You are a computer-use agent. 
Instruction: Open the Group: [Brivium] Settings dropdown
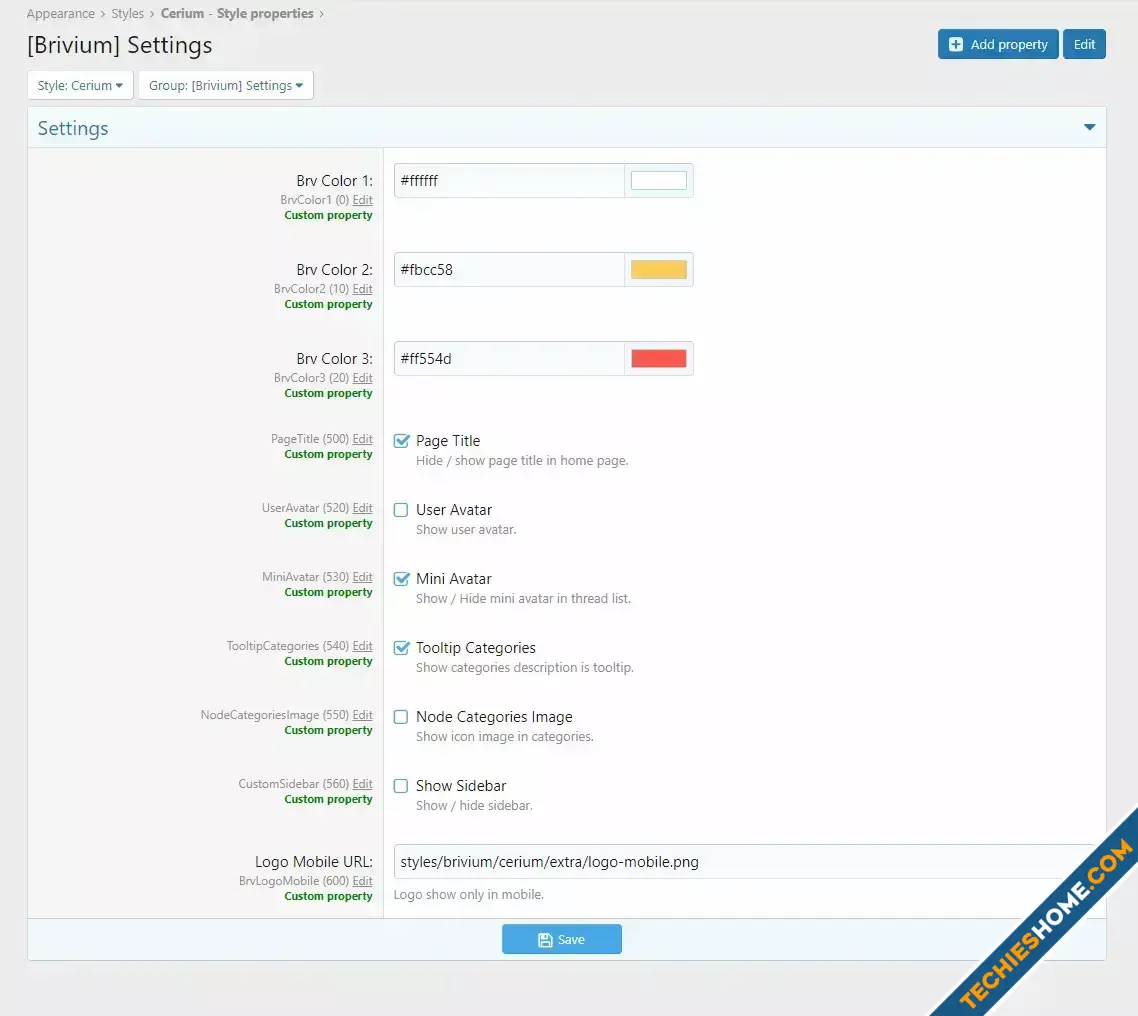(226, 85)
